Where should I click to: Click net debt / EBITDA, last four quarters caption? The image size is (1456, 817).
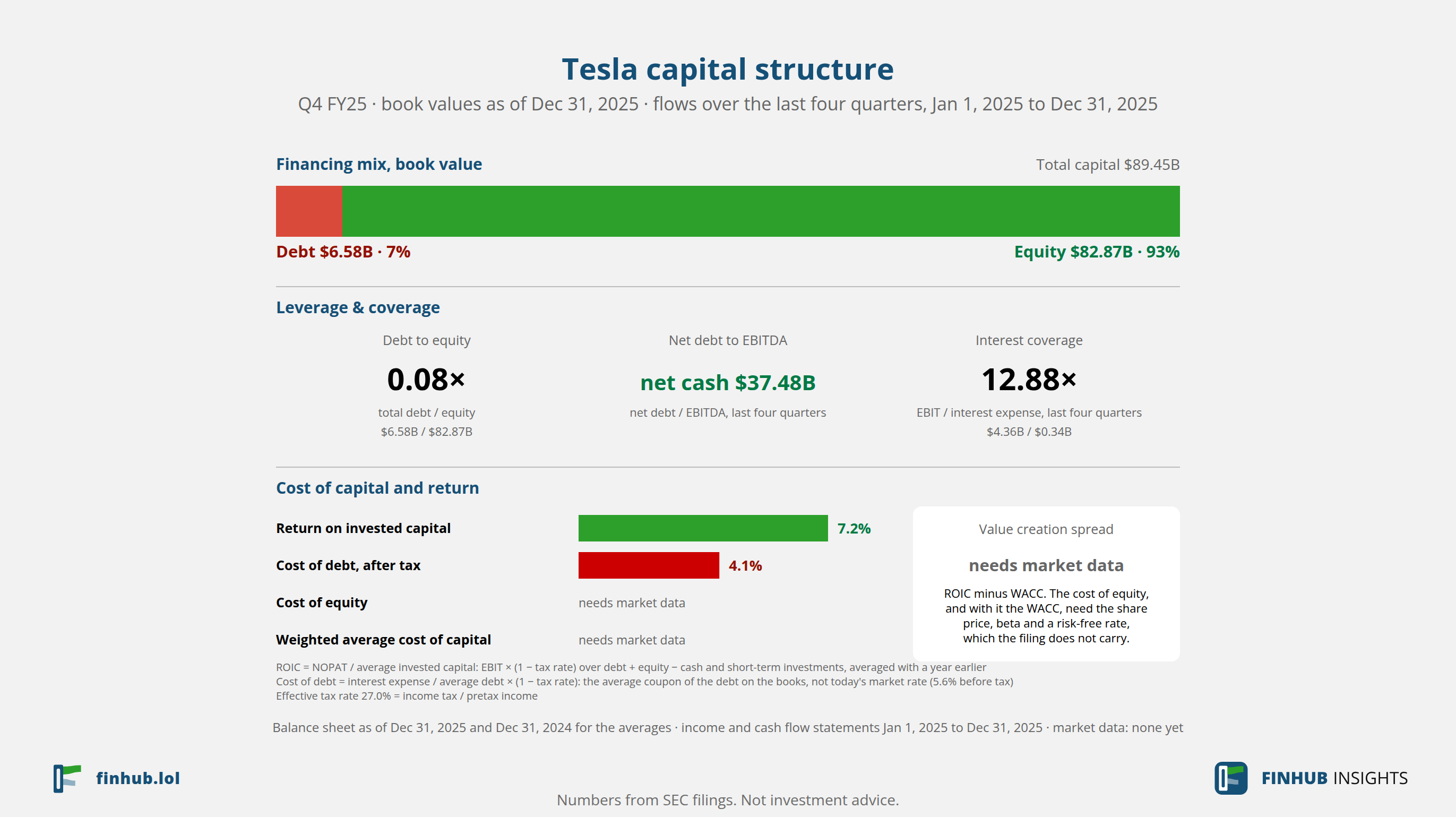(728, 412)
